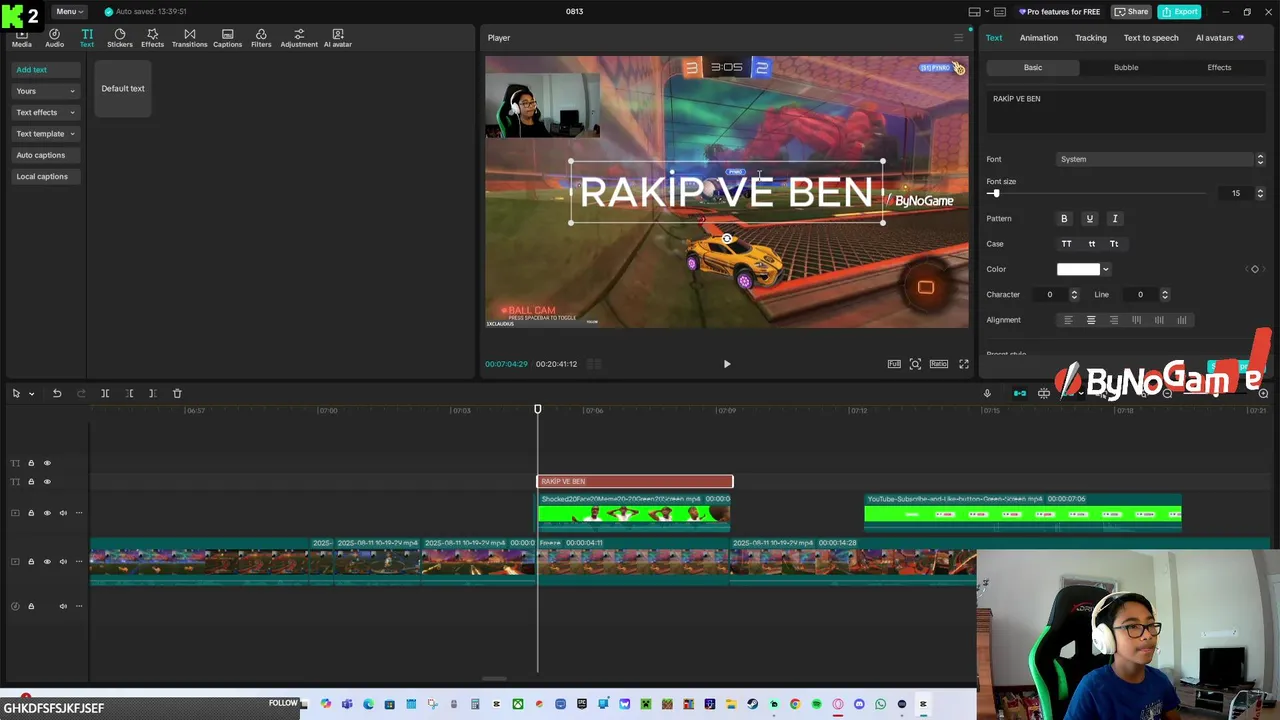Click the Delete right trim tool
The height and width of the screenshot is (720, 1280).
tap(152, 393)
